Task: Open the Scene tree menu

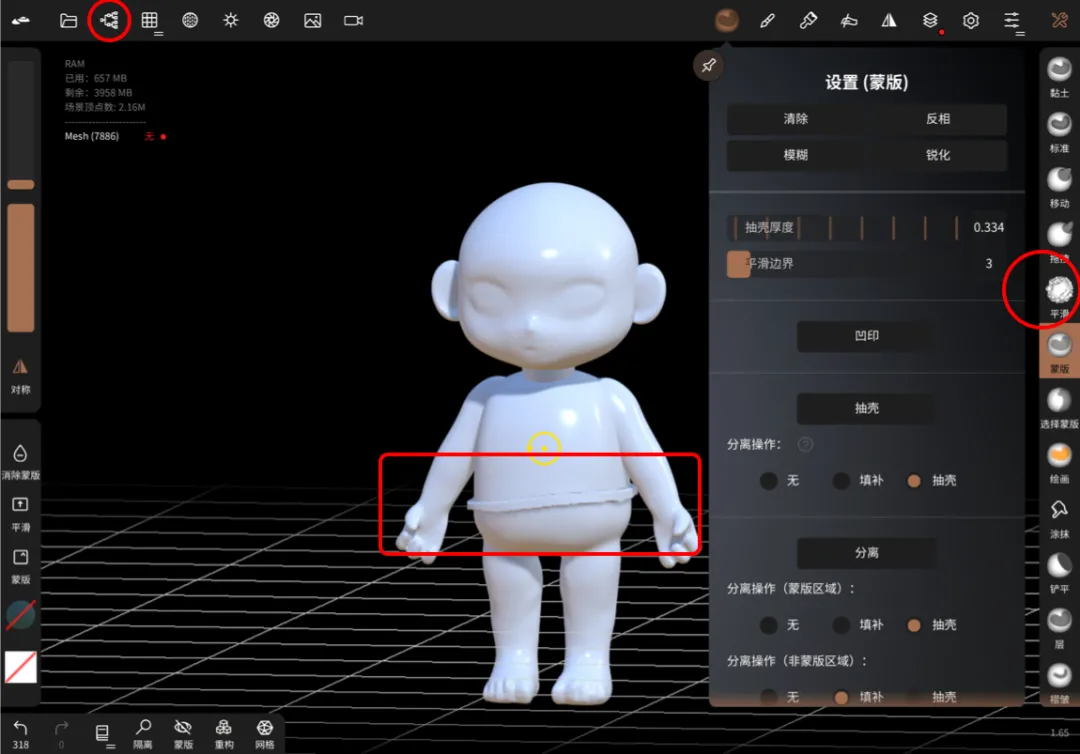Action: pyautogui.click(x=109, y=21)
